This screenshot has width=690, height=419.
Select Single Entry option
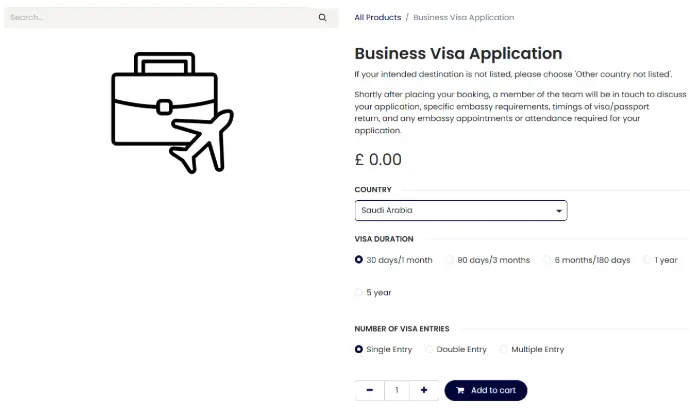[x=359, y=349]
